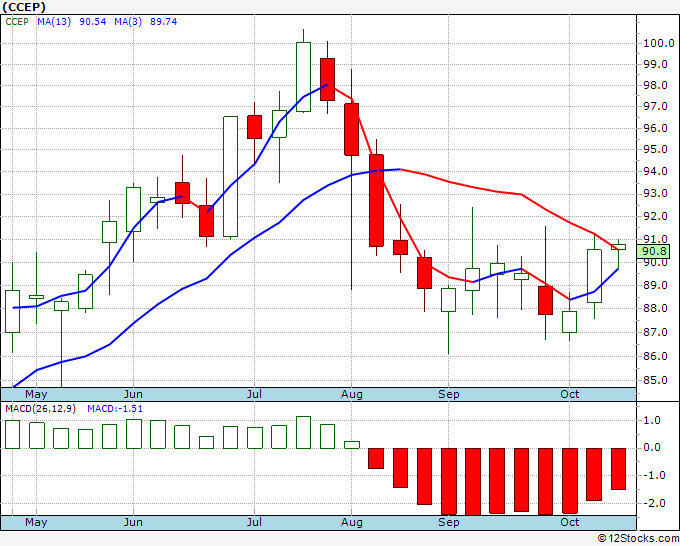Click the MACD:-1.51 value label
This screenshot has height=546, width=680.
click(115, 409)
